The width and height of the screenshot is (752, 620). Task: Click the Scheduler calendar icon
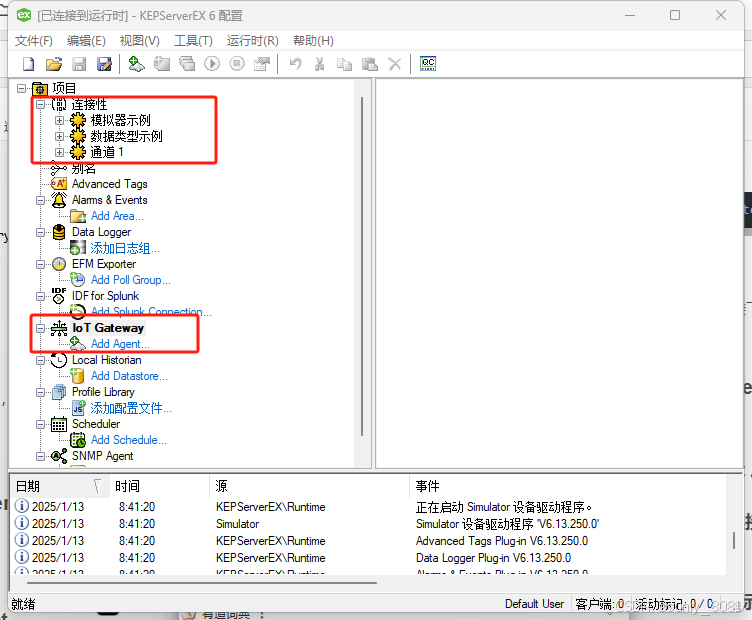(59, 424)
